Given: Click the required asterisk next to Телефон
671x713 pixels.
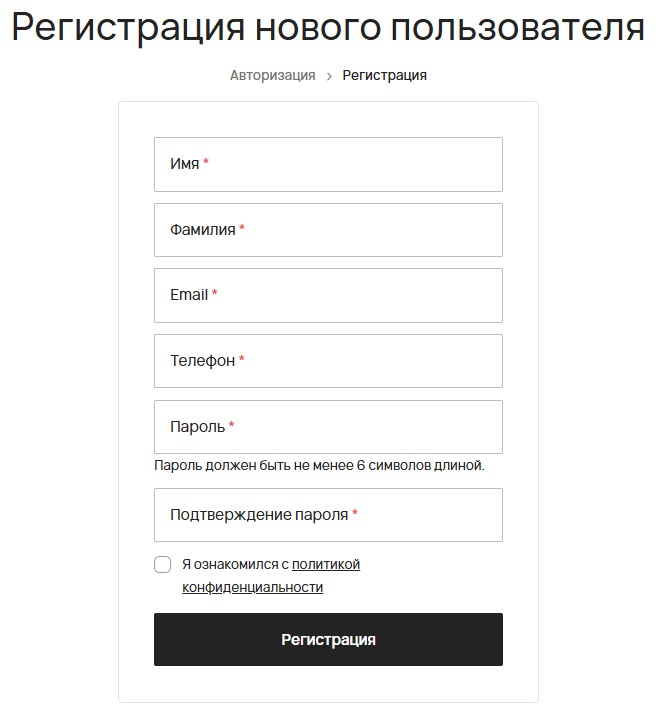Looking at the screenshot, I should coord(242,360).
